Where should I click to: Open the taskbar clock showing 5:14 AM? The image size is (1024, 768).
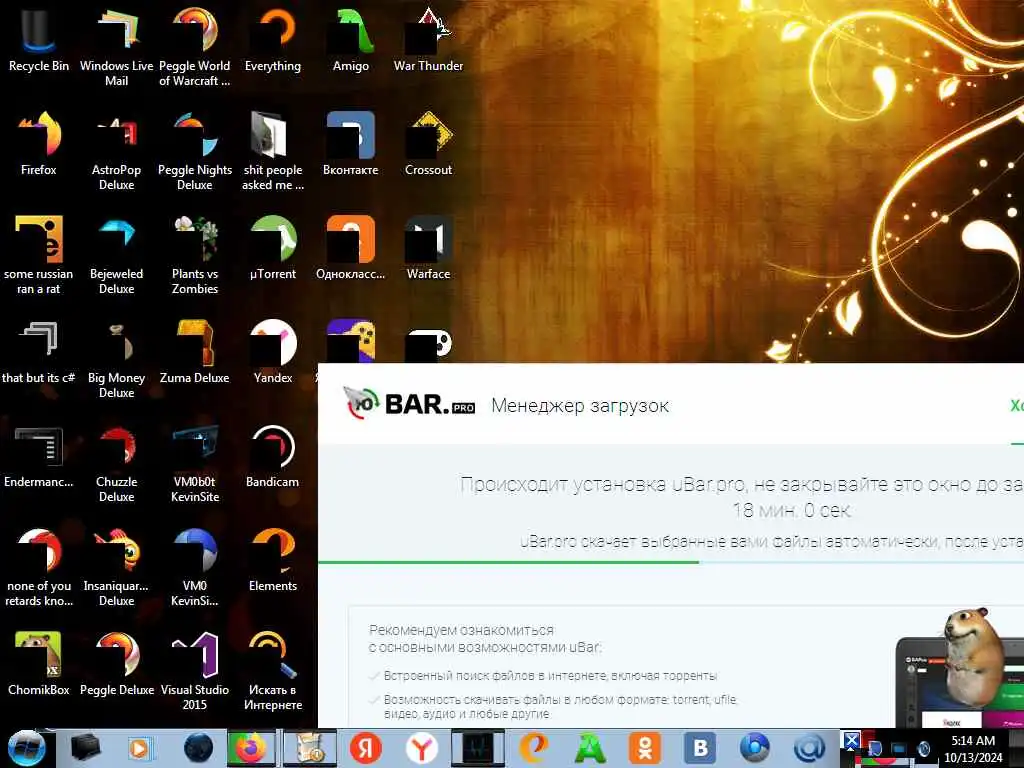(973, 749)
